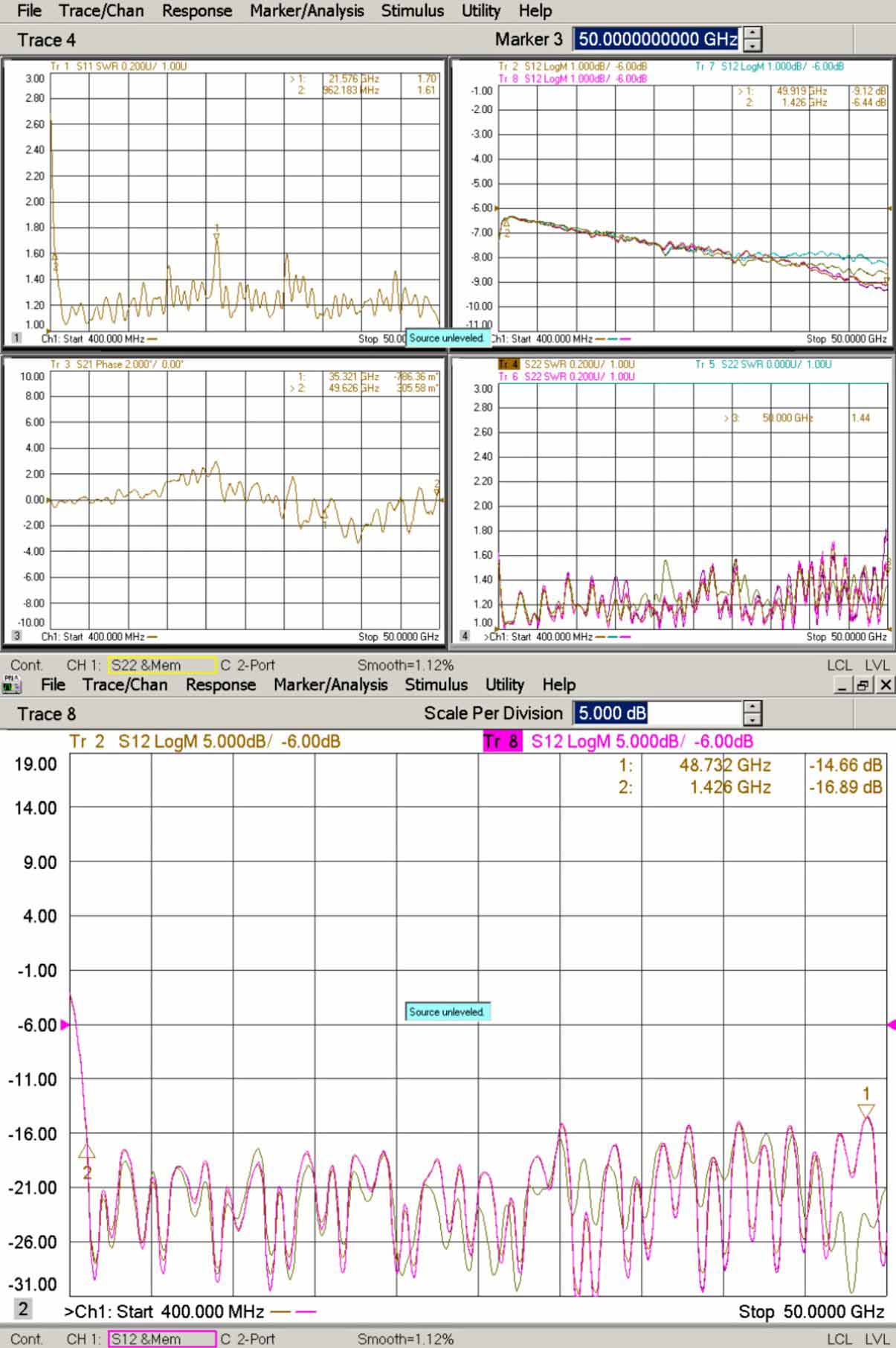Click the 21.576 GHz marker readout
This screenshot has height=1348, width=896.
(x=354, y=79)
